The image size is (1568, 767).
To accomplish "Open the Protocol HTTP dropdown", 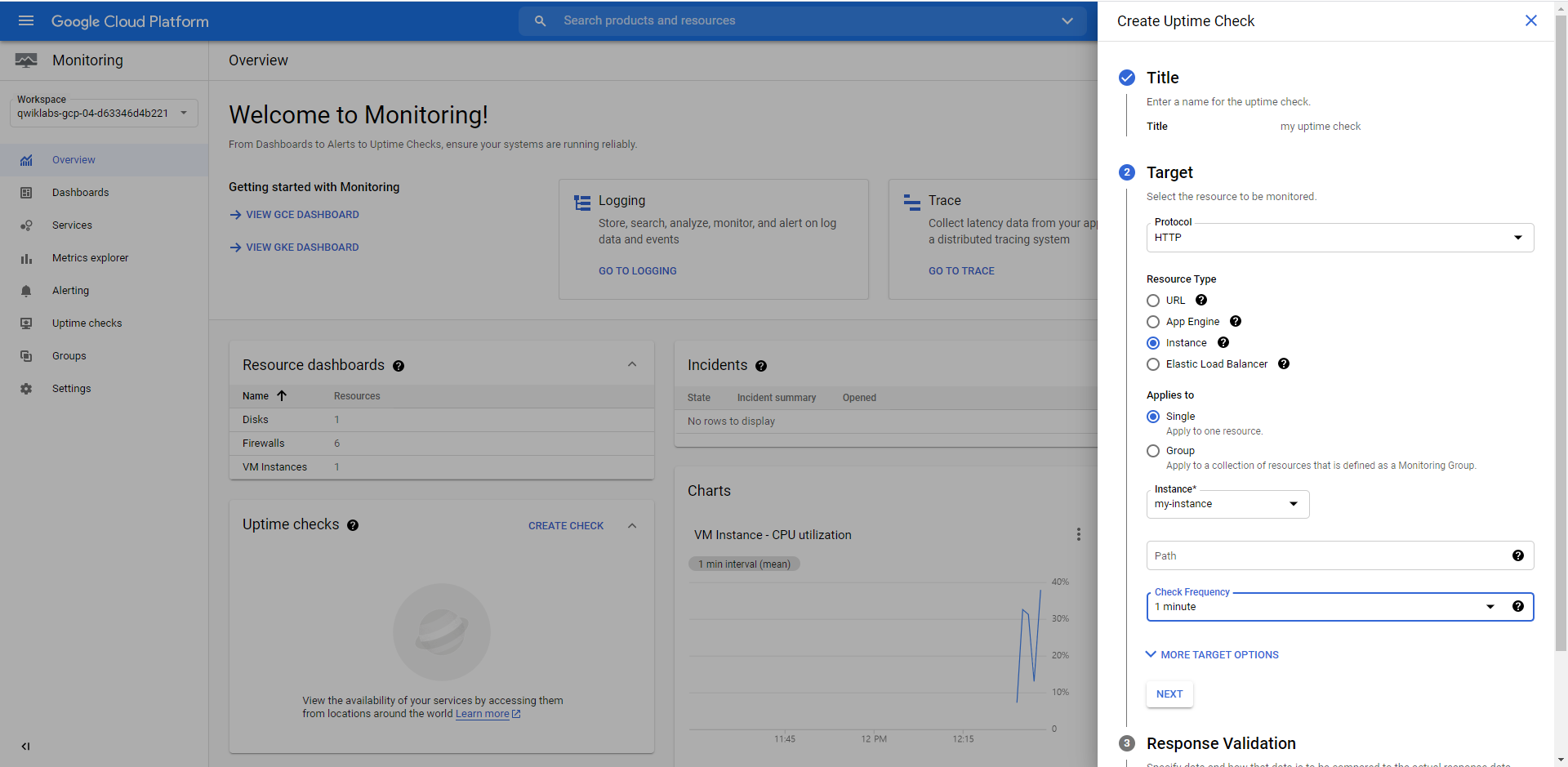I will coord(1340,238).
